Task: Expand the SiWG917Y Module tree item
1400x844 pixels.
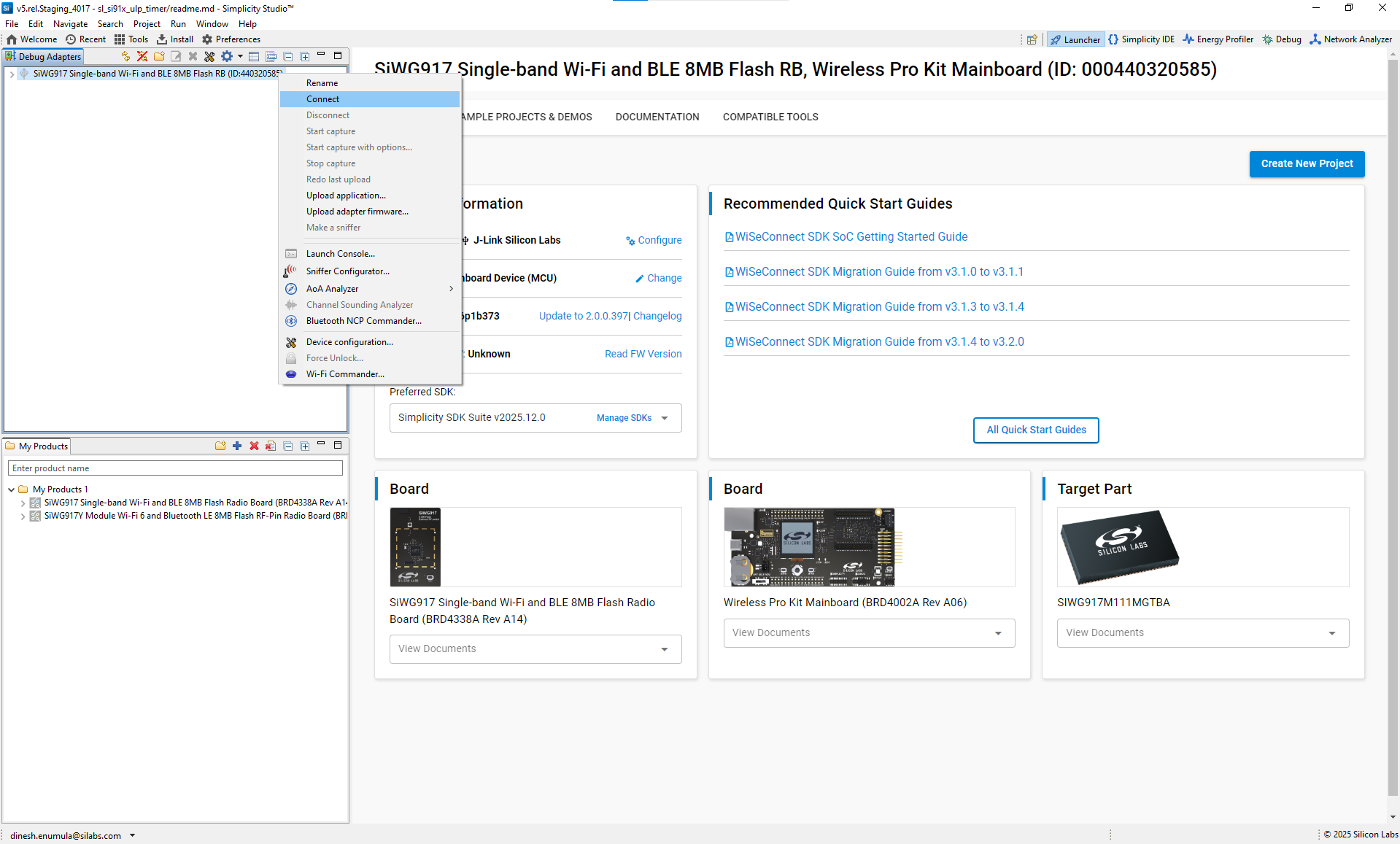Action: (x=23, y=516)
